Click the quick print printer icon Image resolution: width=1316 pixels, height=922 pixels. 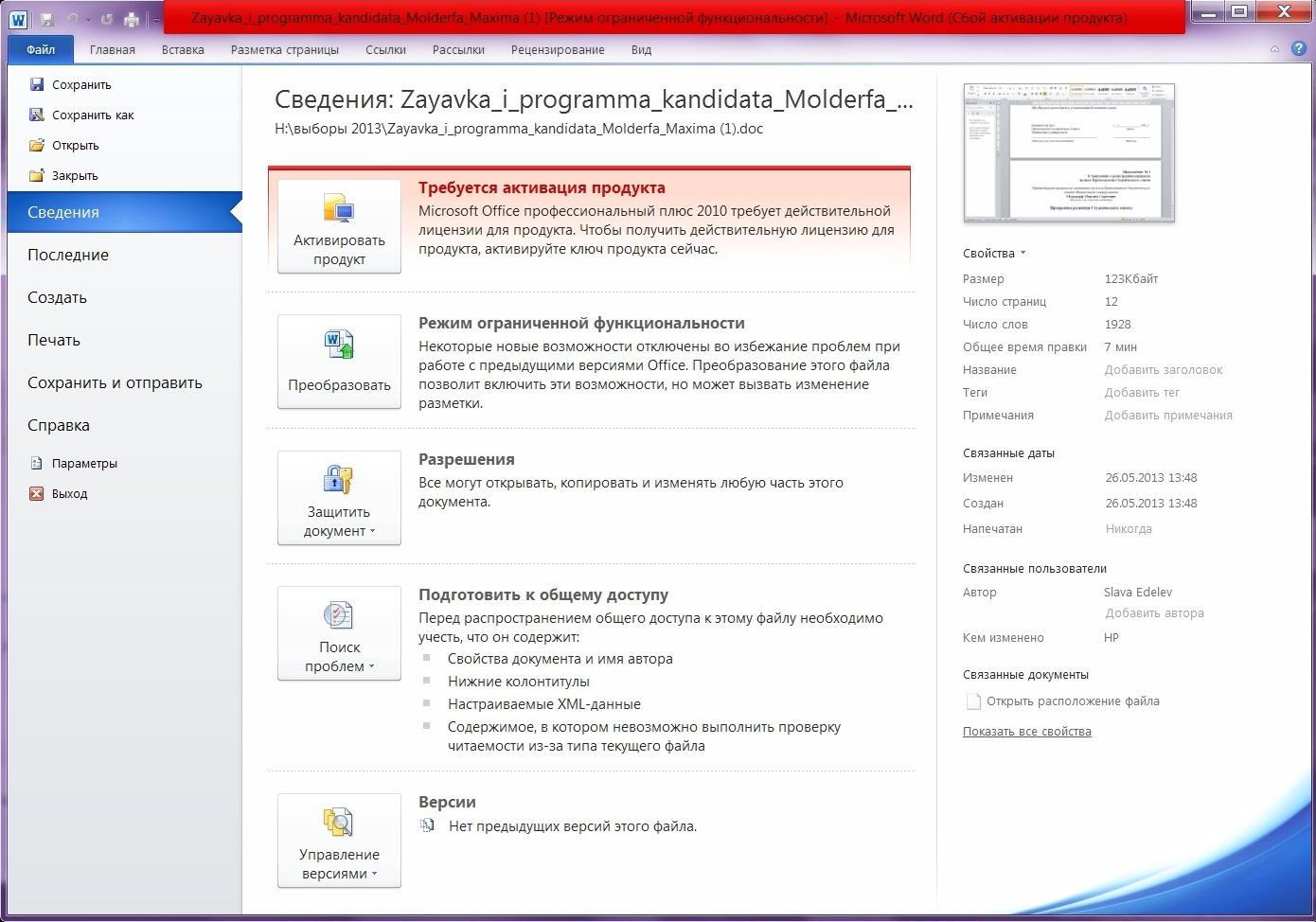(132, 19)
